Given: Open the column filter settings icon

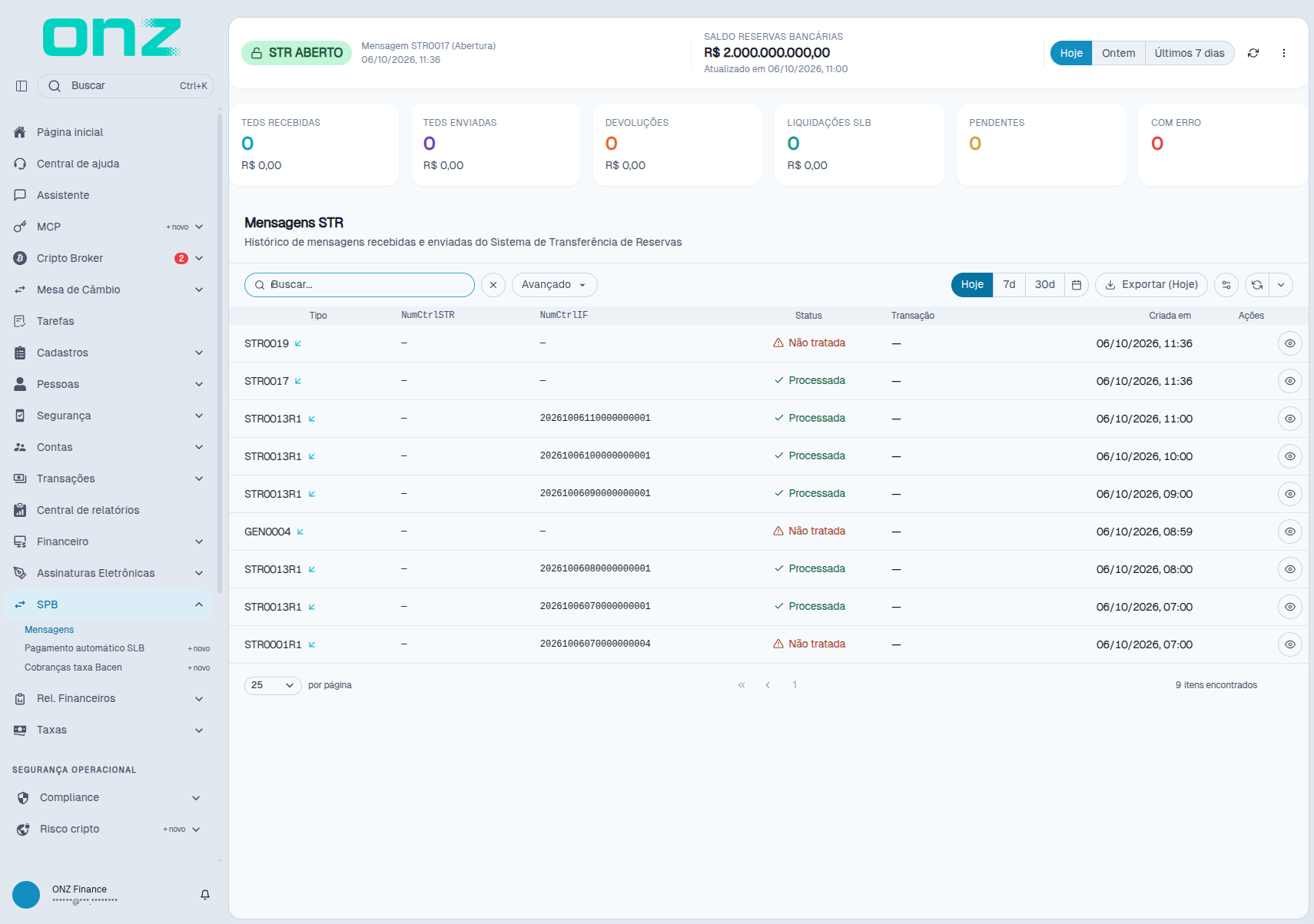Looking at the screenshot, I should tap(1226, 285).
